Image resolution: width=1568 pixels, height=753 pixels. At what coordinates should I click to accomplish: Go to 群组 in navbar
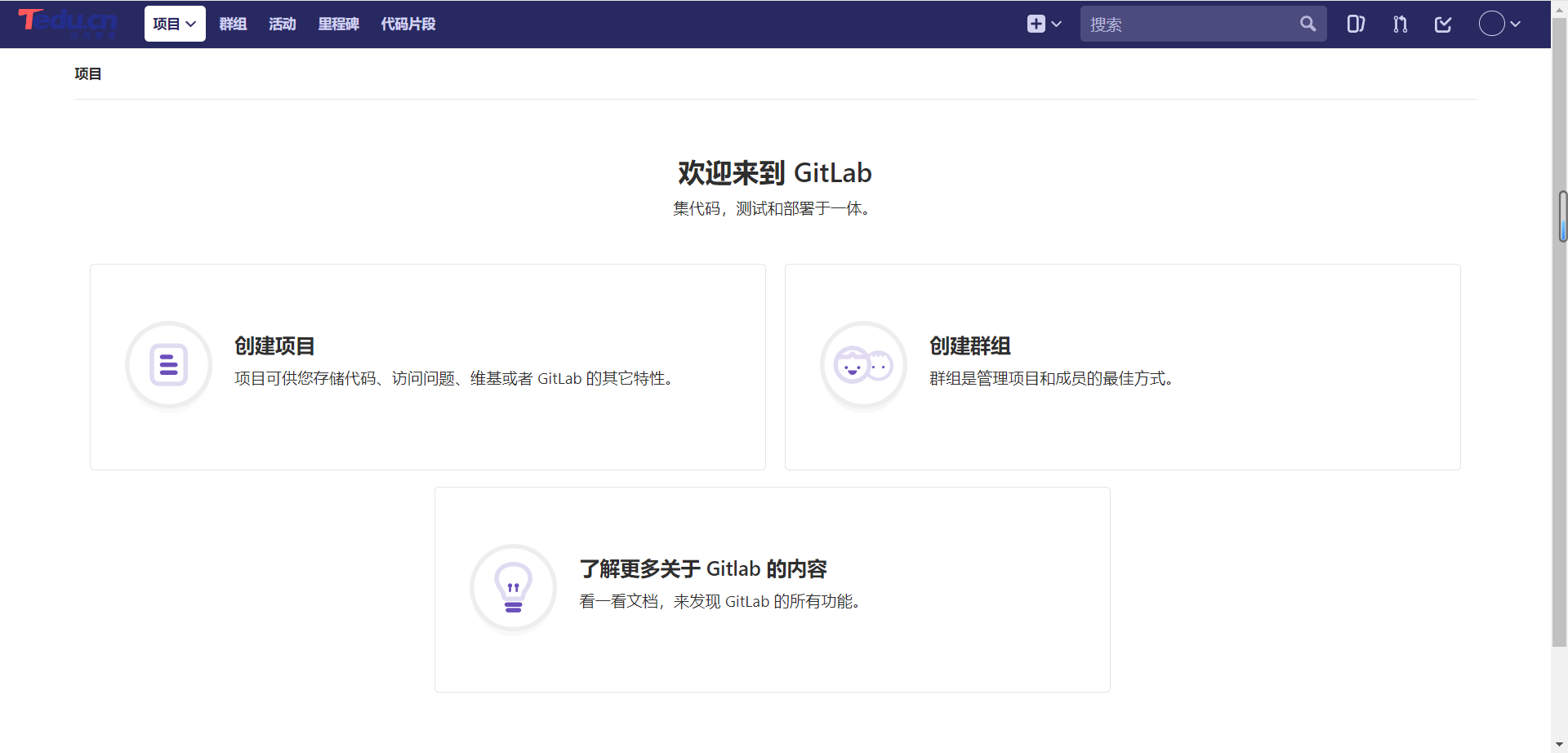click(x=233, y=24)
